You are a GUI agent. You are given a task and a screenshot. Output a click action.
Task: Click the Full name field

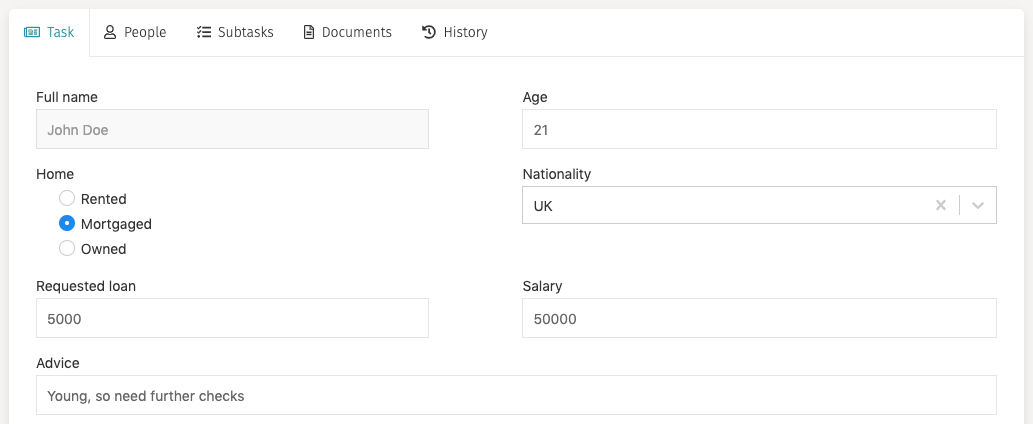pos(232,129)
